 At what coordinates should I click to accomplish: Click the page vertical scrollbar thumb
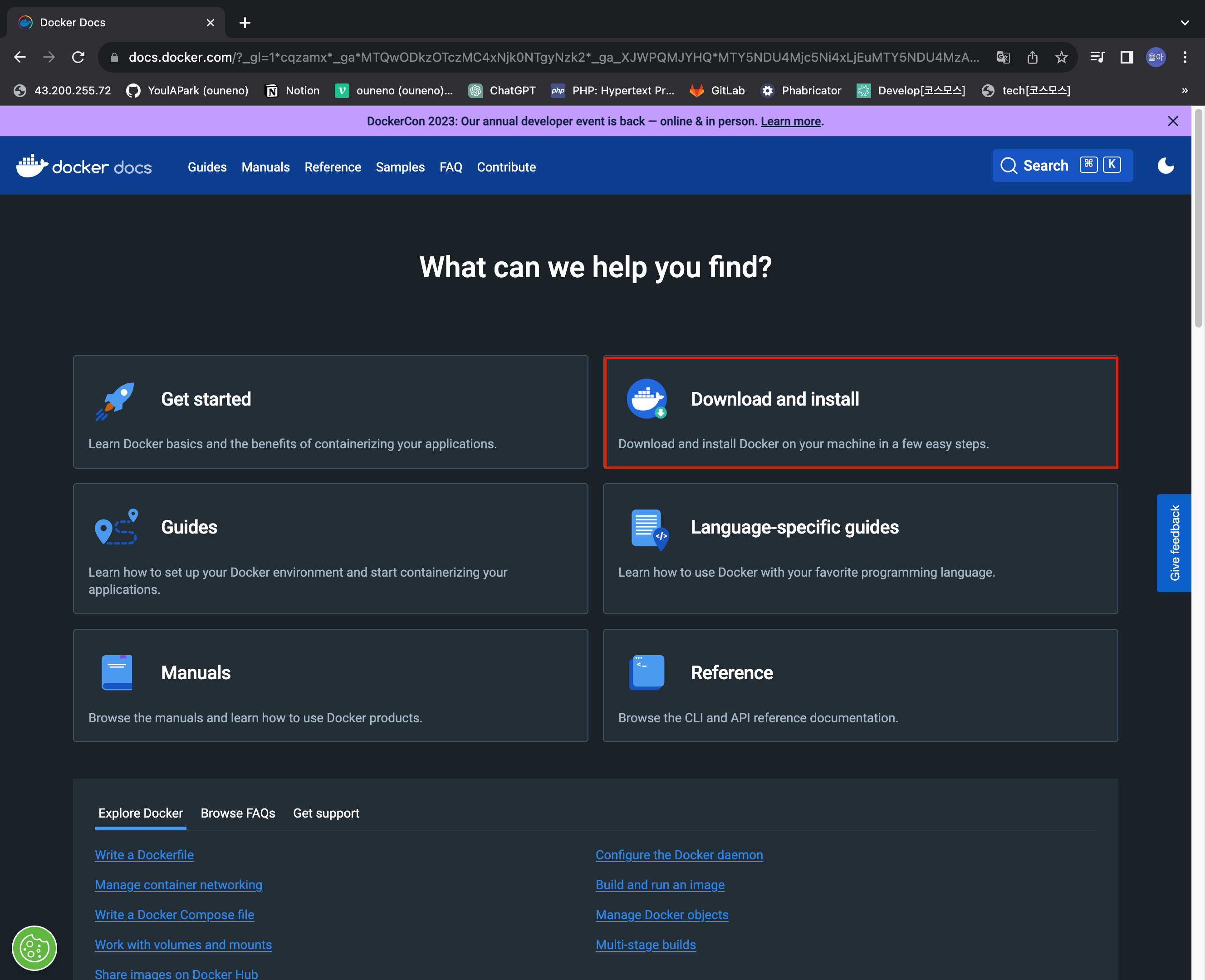pyautogui.click(x=1198, y=218)
